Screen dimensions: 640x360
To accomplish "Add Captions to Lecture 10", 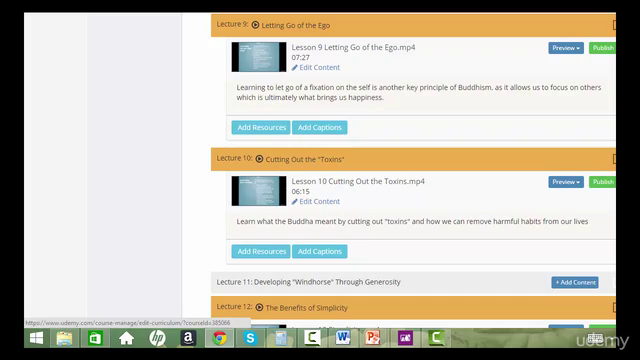I will (x=320, y=251).
